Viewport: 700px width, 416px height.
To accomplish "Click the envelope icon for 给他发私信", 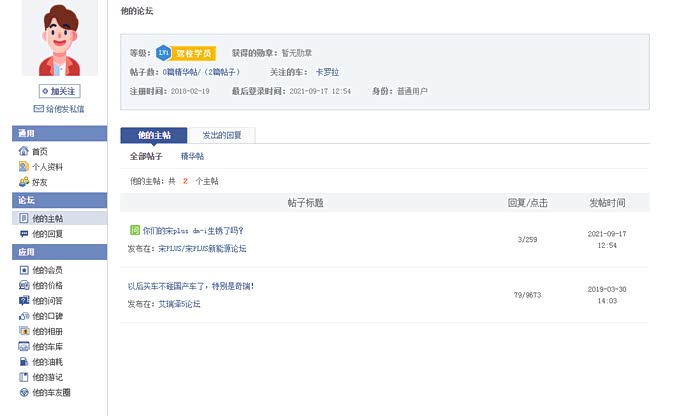I will (x=39, y=108).
